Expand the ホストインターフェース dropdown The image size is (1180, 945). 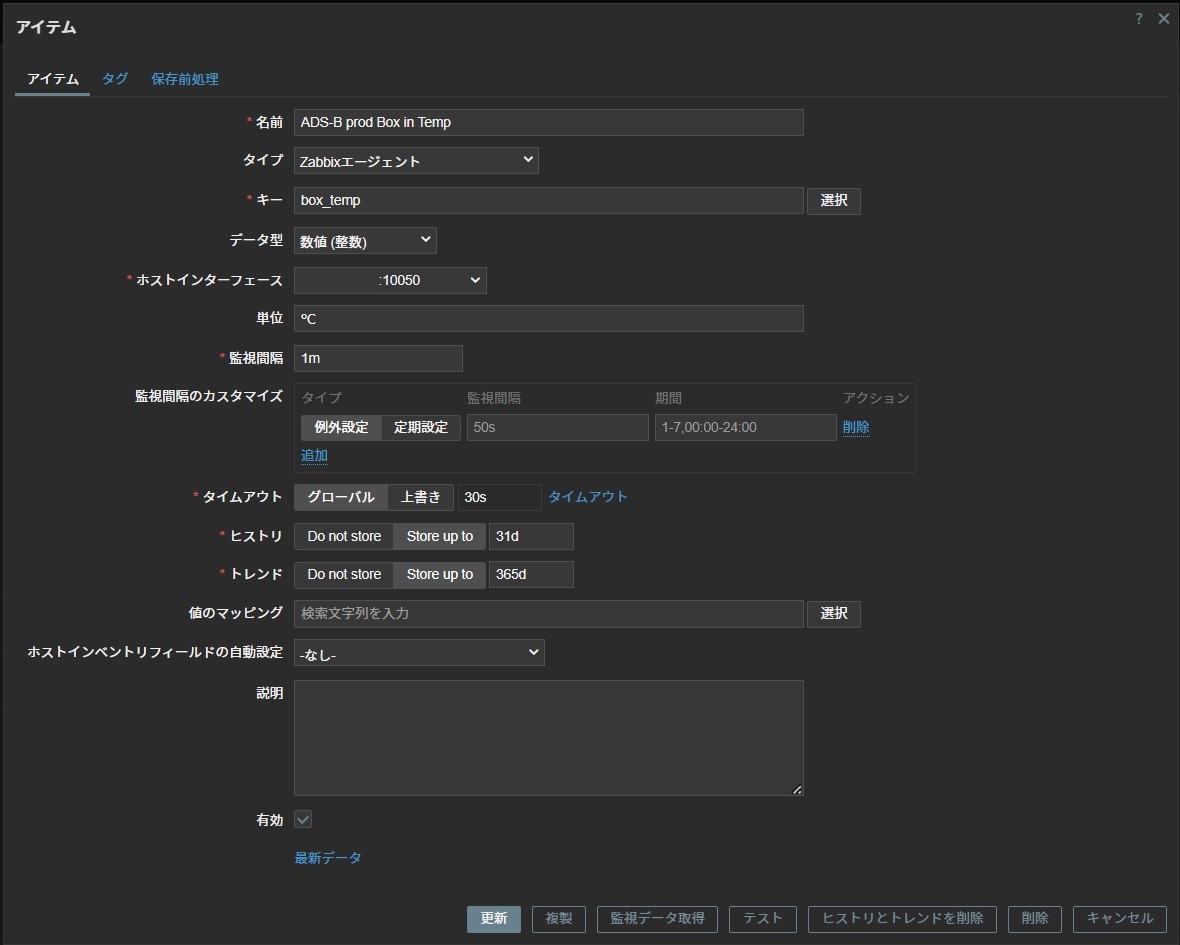pos(390,281)
